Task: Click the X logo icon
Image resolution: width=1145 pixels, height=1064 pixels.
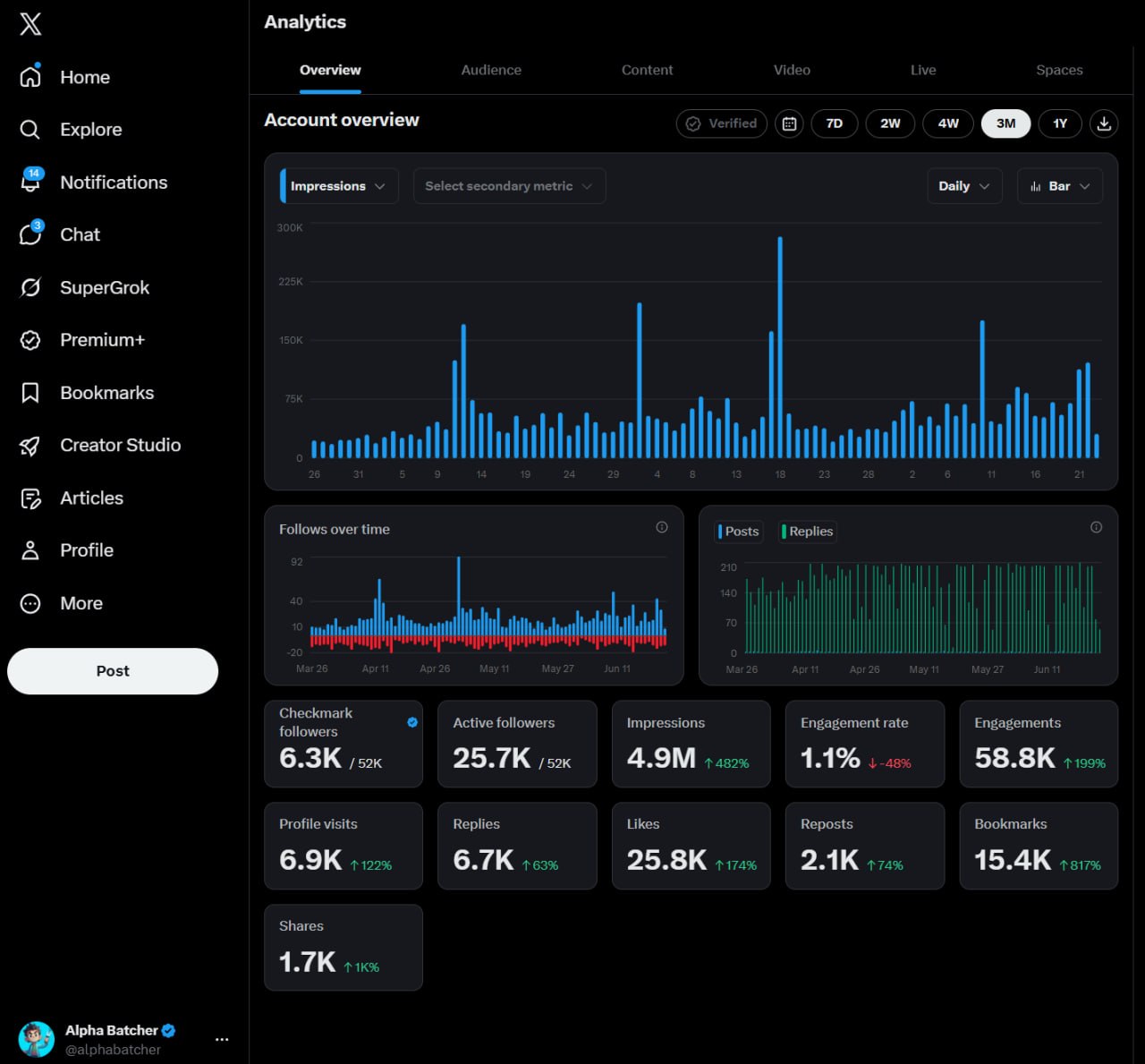Action: (30, 24)
